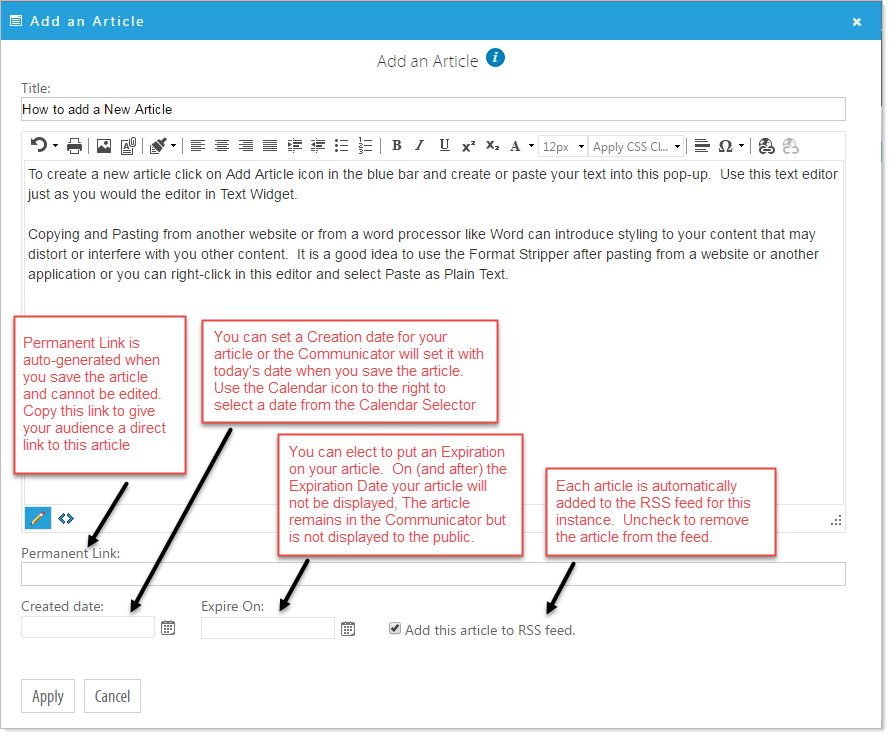Toggle Underline formatting

(x=444, y=145)
